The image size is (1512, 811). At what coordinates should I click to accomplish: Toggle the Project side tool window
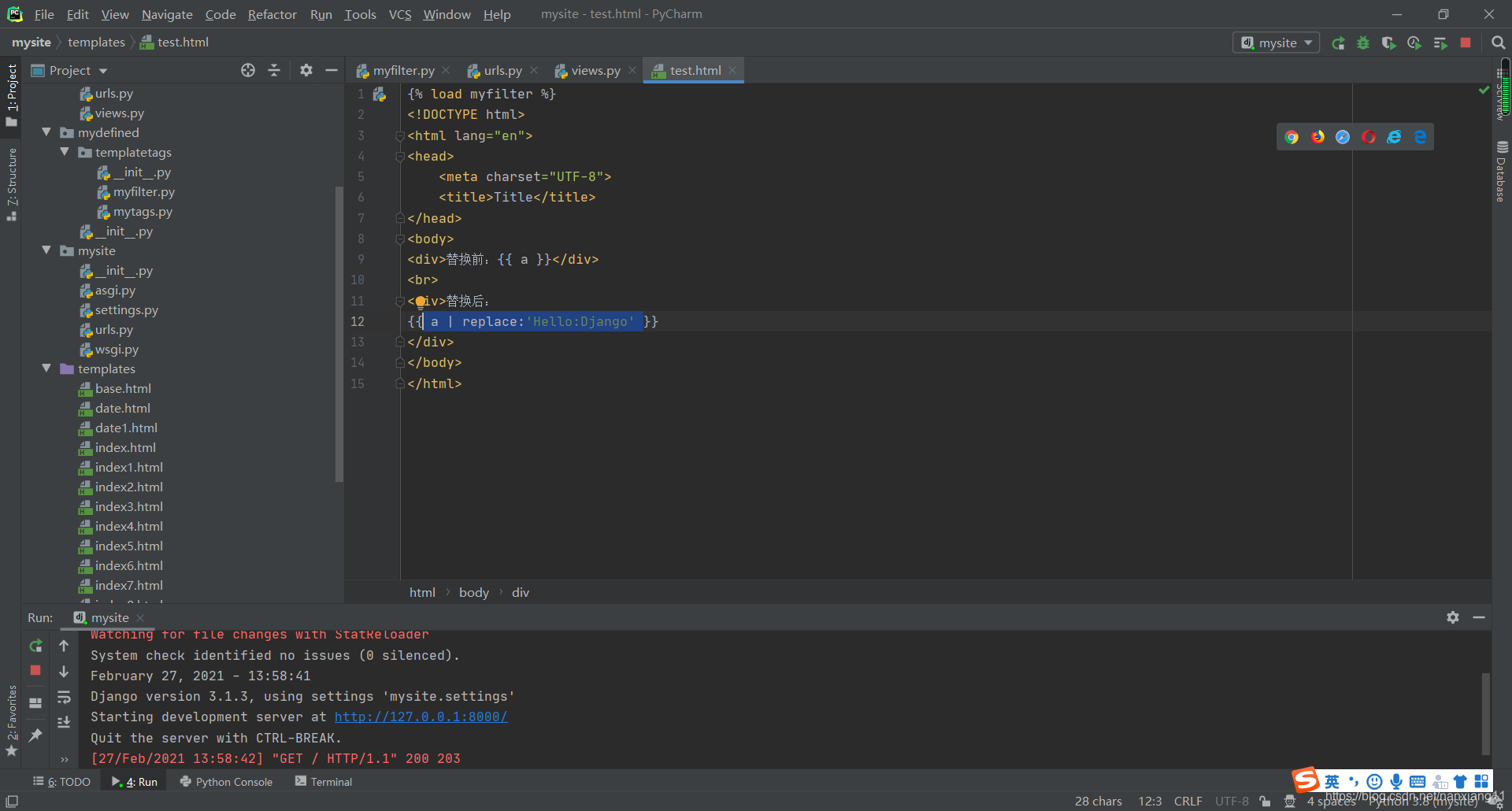point(11,94)
